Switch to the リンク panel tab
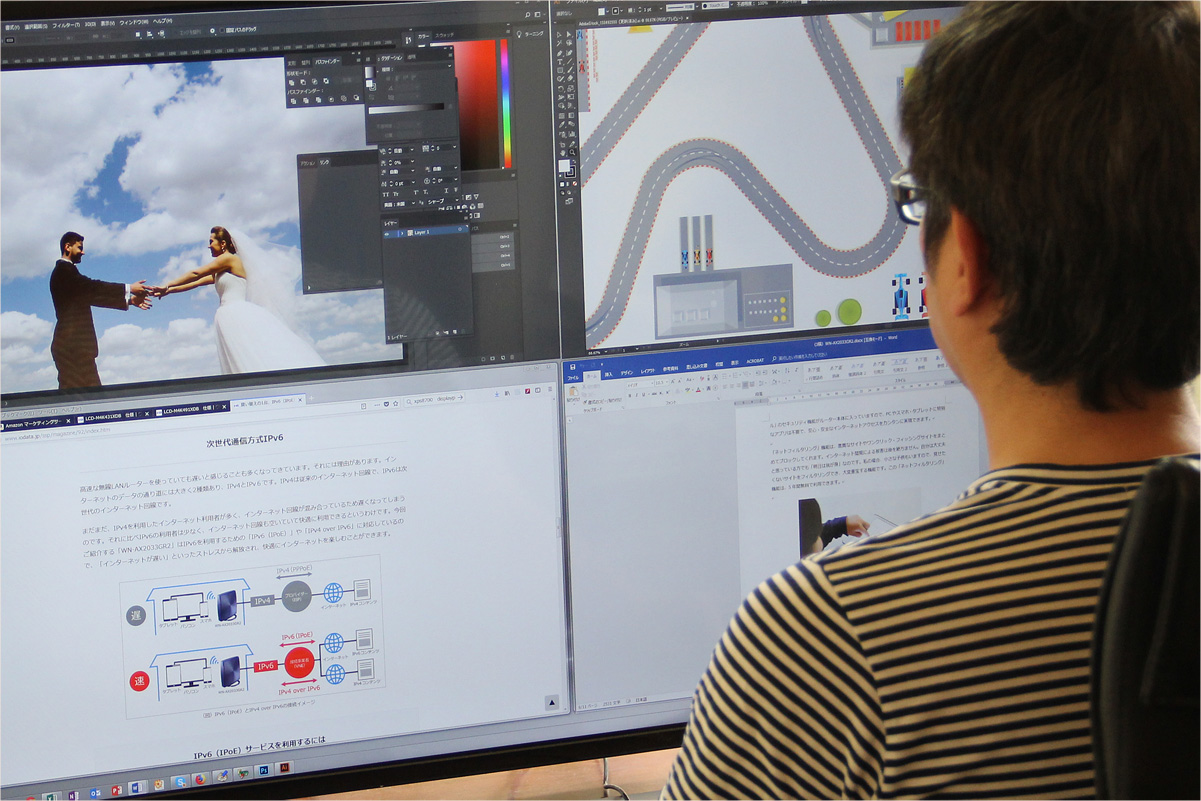 pos(324,163)
